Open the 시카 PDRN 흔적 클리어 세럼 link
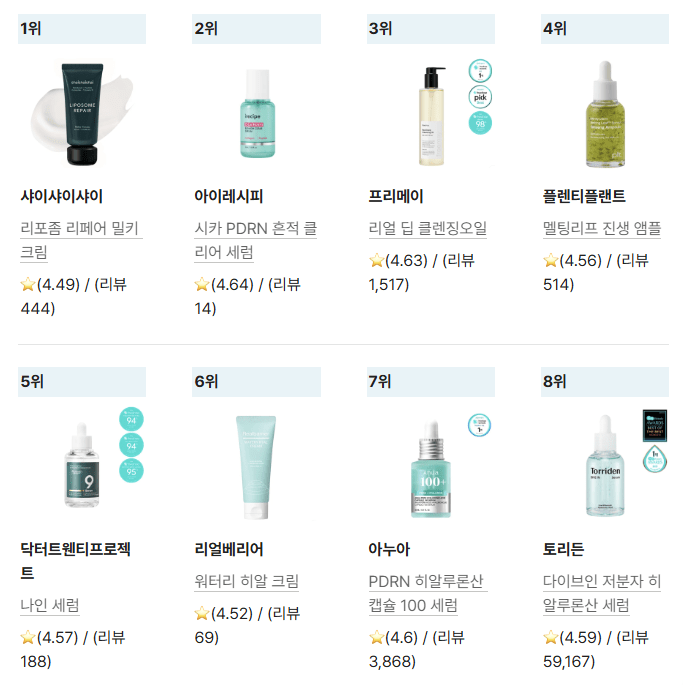 [255, 240]
